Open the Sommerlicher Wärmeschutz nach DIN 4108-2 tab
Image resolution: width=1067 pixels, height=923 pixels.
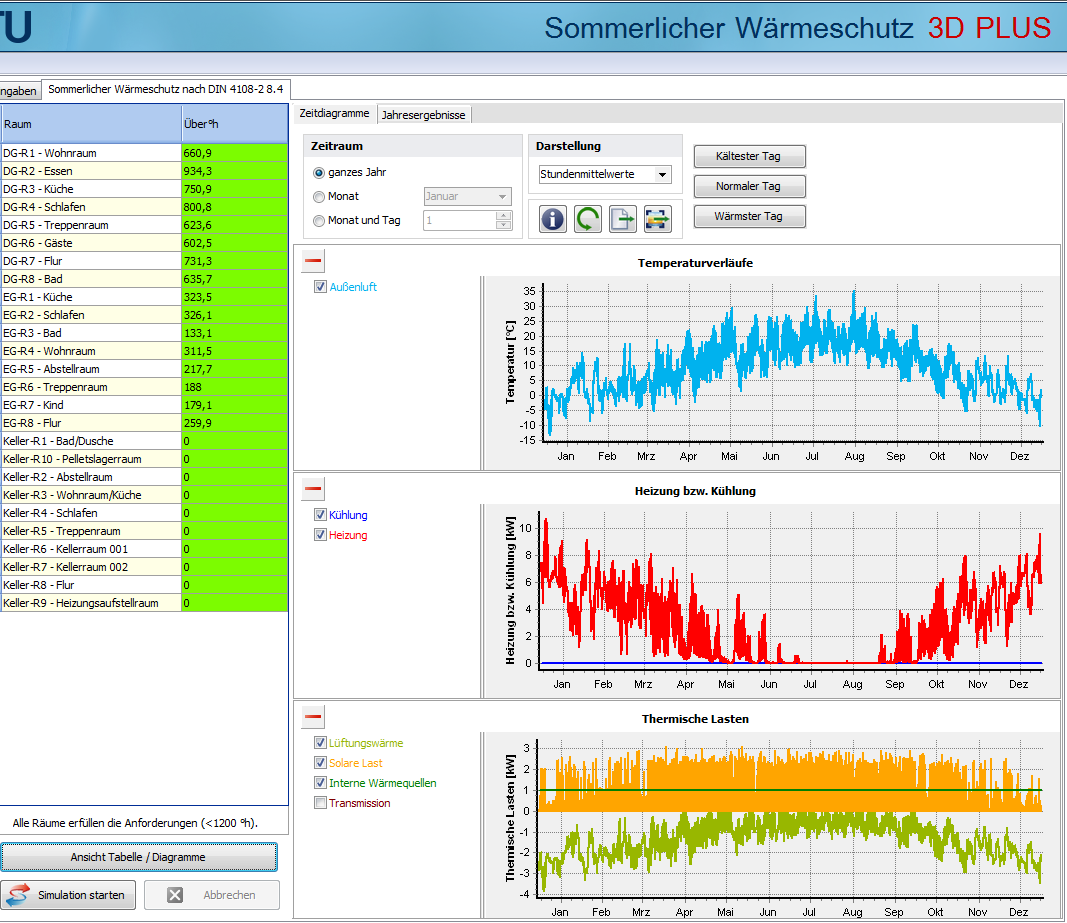165,90
